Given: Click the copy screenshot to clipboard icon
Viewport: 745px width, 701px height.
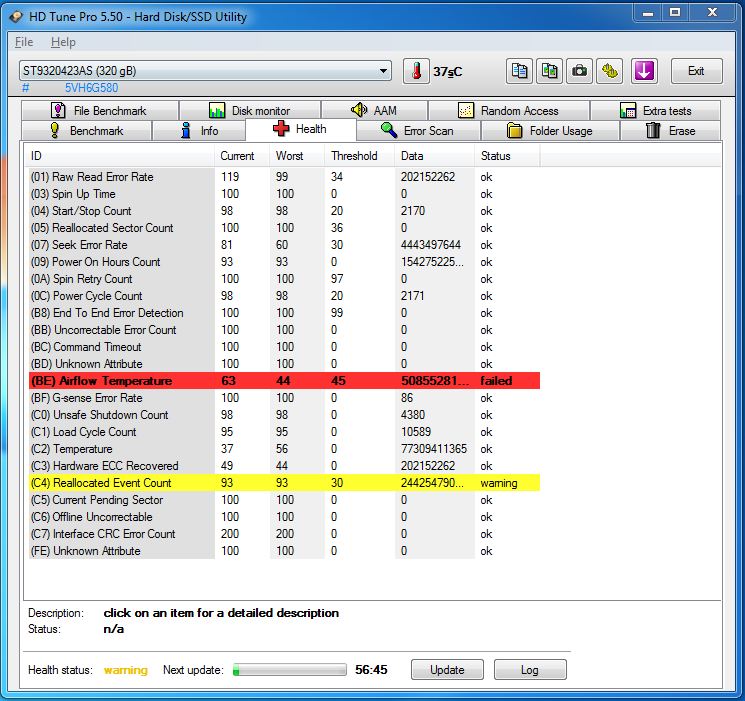Looking at the screenshot, I should 549,71.
